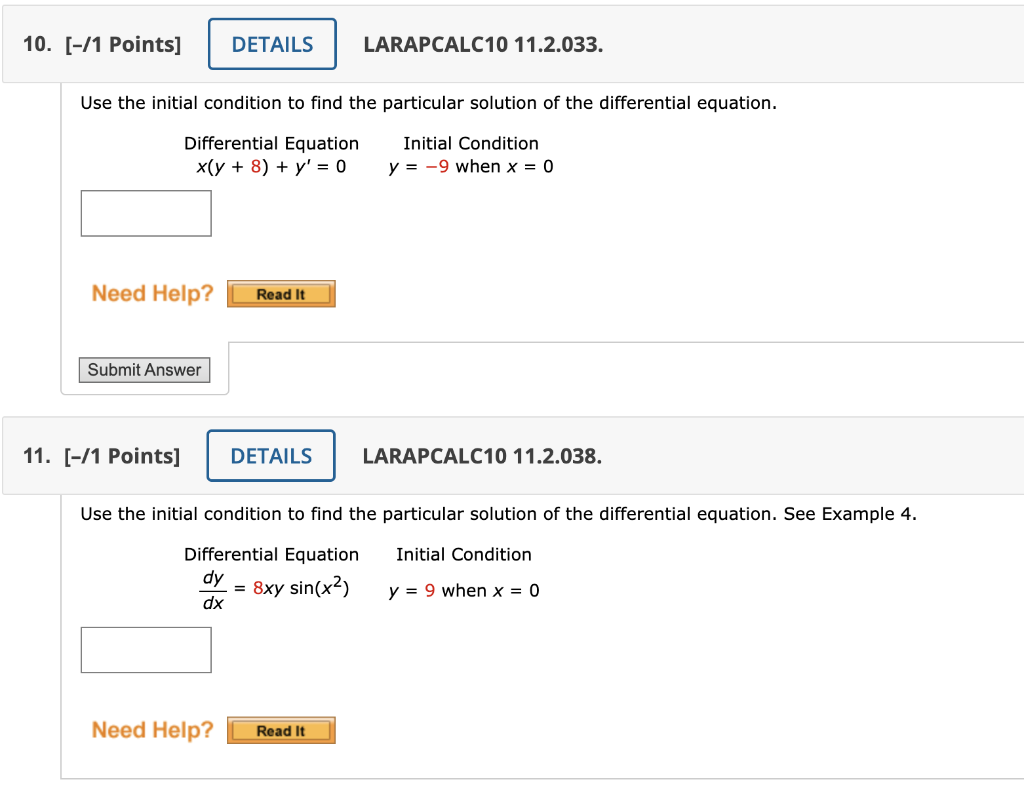Image resolution: width=1024 pixels, height=788 pixels.
Task: Click the LARAPCALC10 11.2.038 problem code
Action: click(482, 457)
